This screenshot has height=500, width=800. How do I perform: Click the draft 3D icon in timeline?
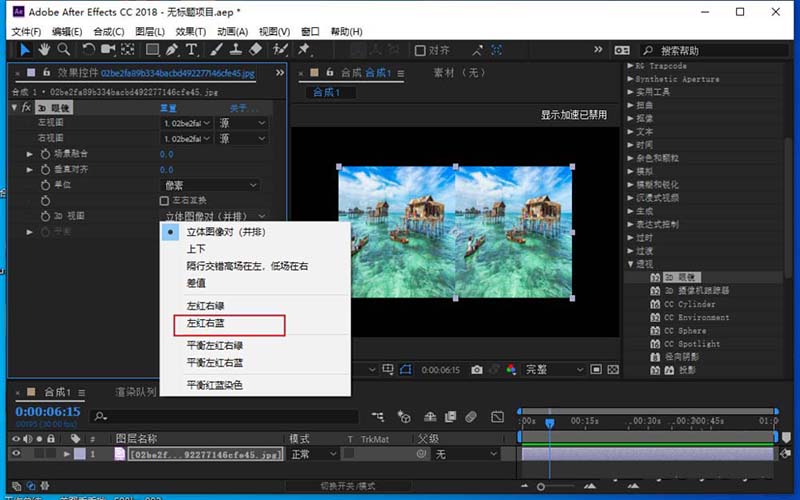(x=404, y=417)
